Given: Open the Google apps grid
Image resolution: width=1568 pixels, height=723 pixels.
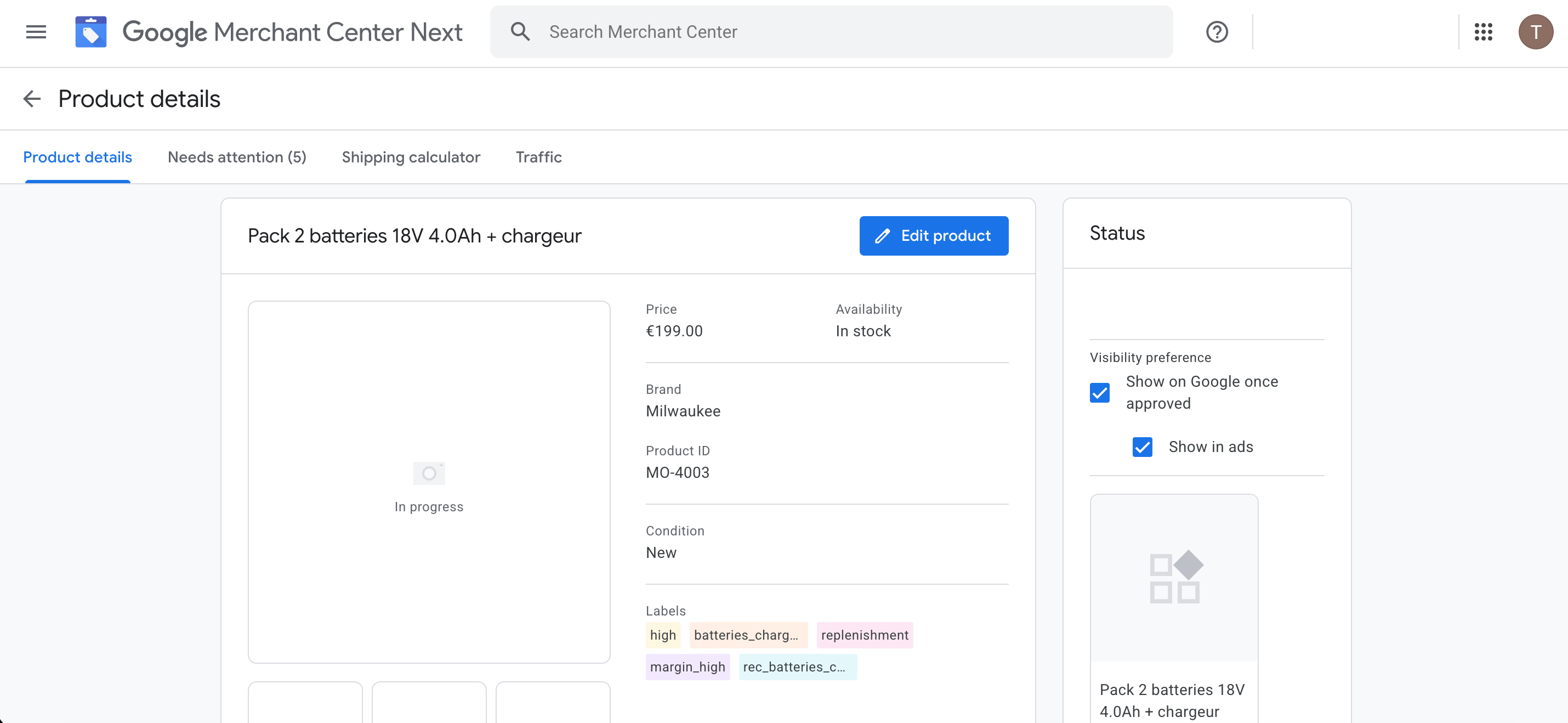Looking at the screenshot, I should pos(1483,32).
